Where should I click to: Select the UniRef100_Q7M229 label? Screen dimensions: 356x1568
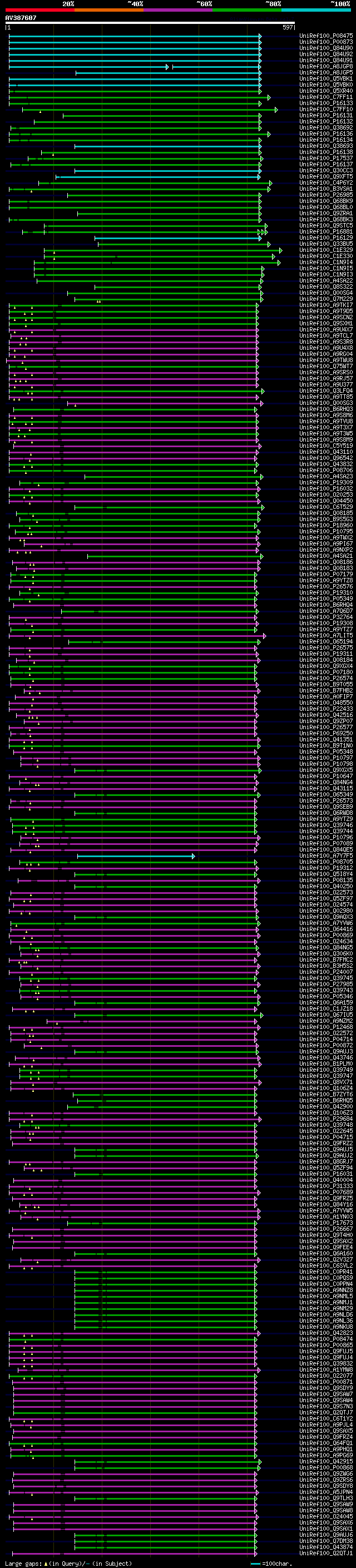[x=326, y=299]
